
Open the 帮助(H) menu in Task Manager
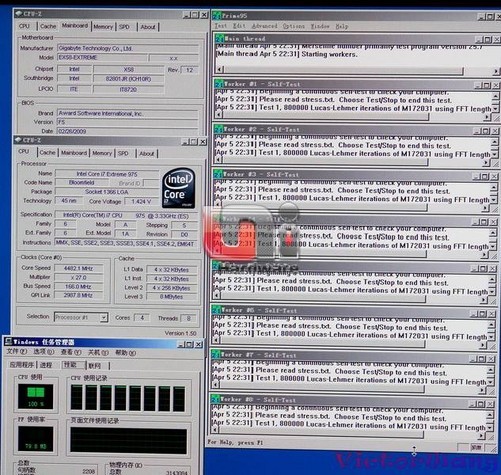click(125, 353)
